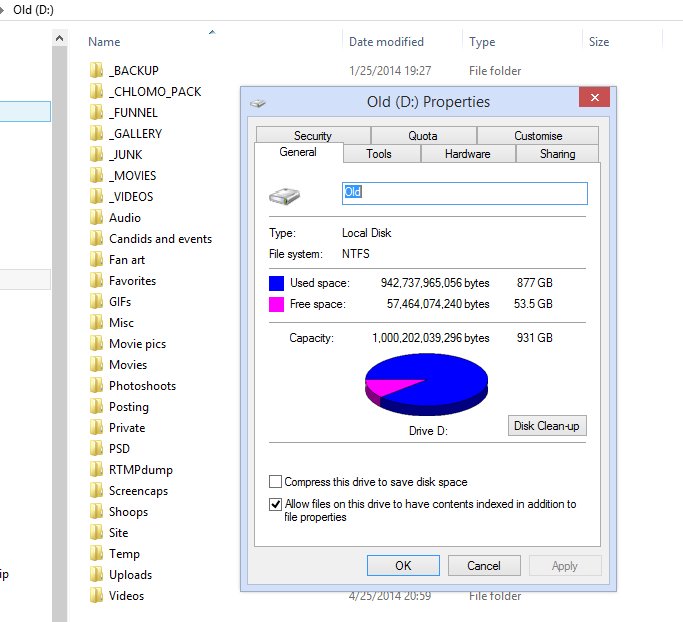
Task: Click the OK button
Action: [x=403, y=565]
